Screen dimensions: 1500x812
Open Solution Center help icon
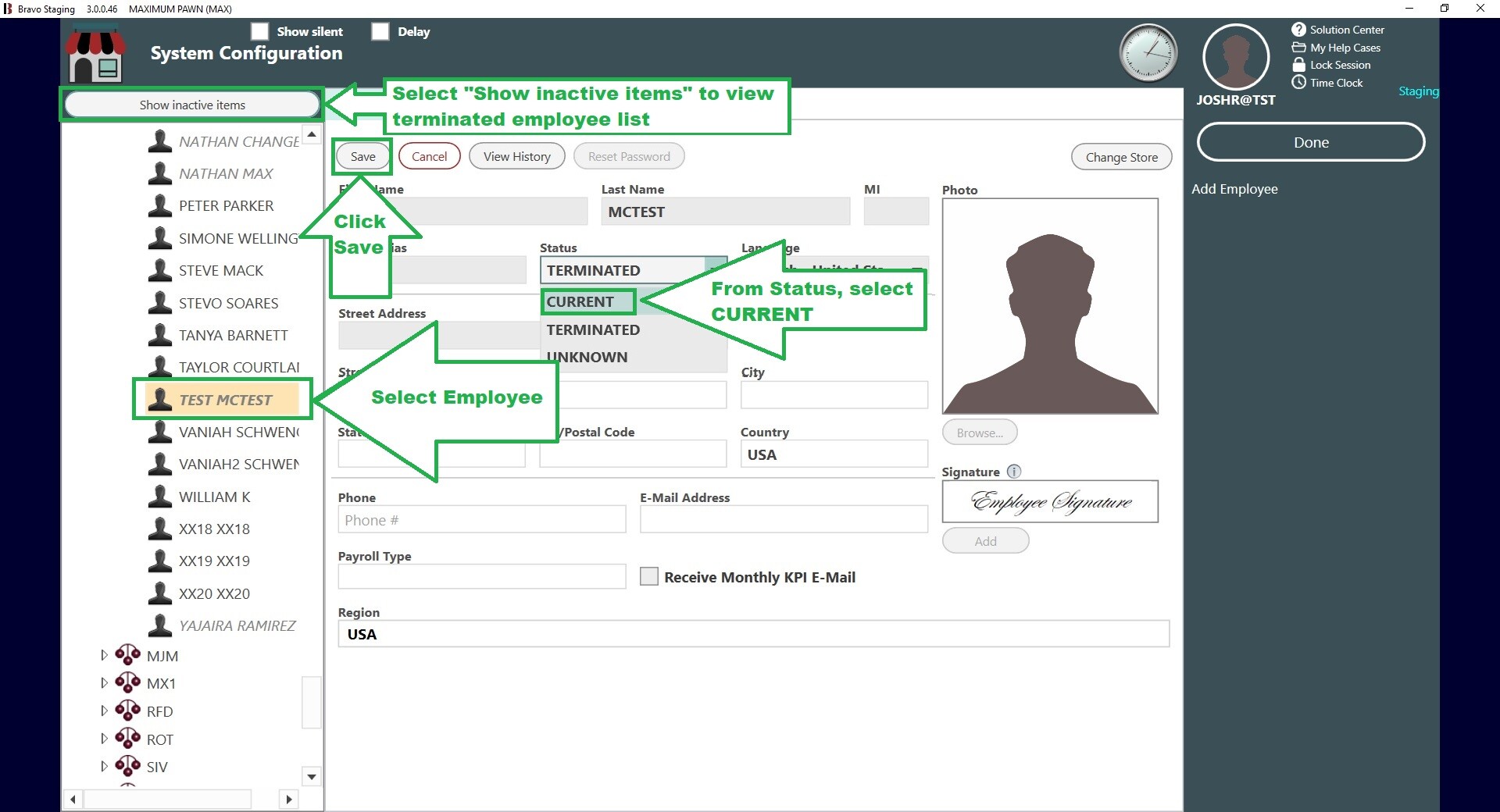tap(1298, 30)
